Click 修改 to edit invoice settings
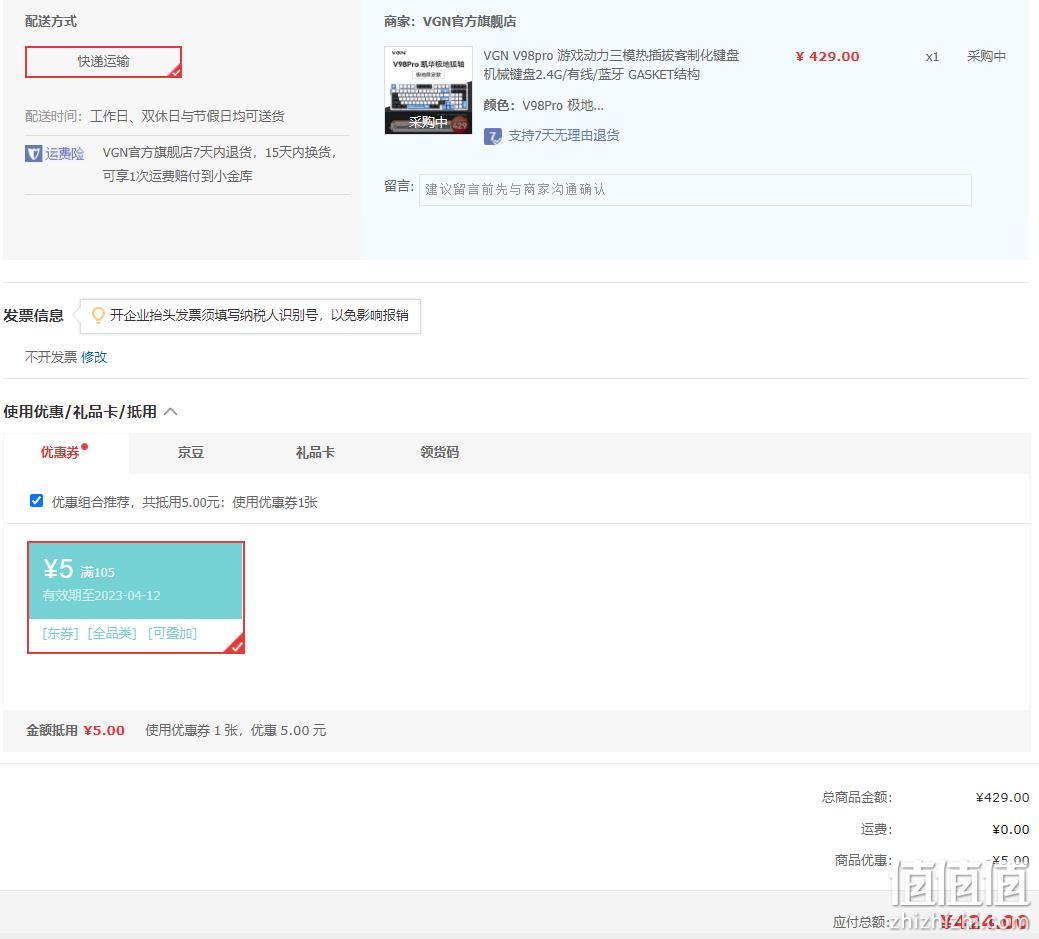This screenshot has height=939, width=1039. point(94,357)
